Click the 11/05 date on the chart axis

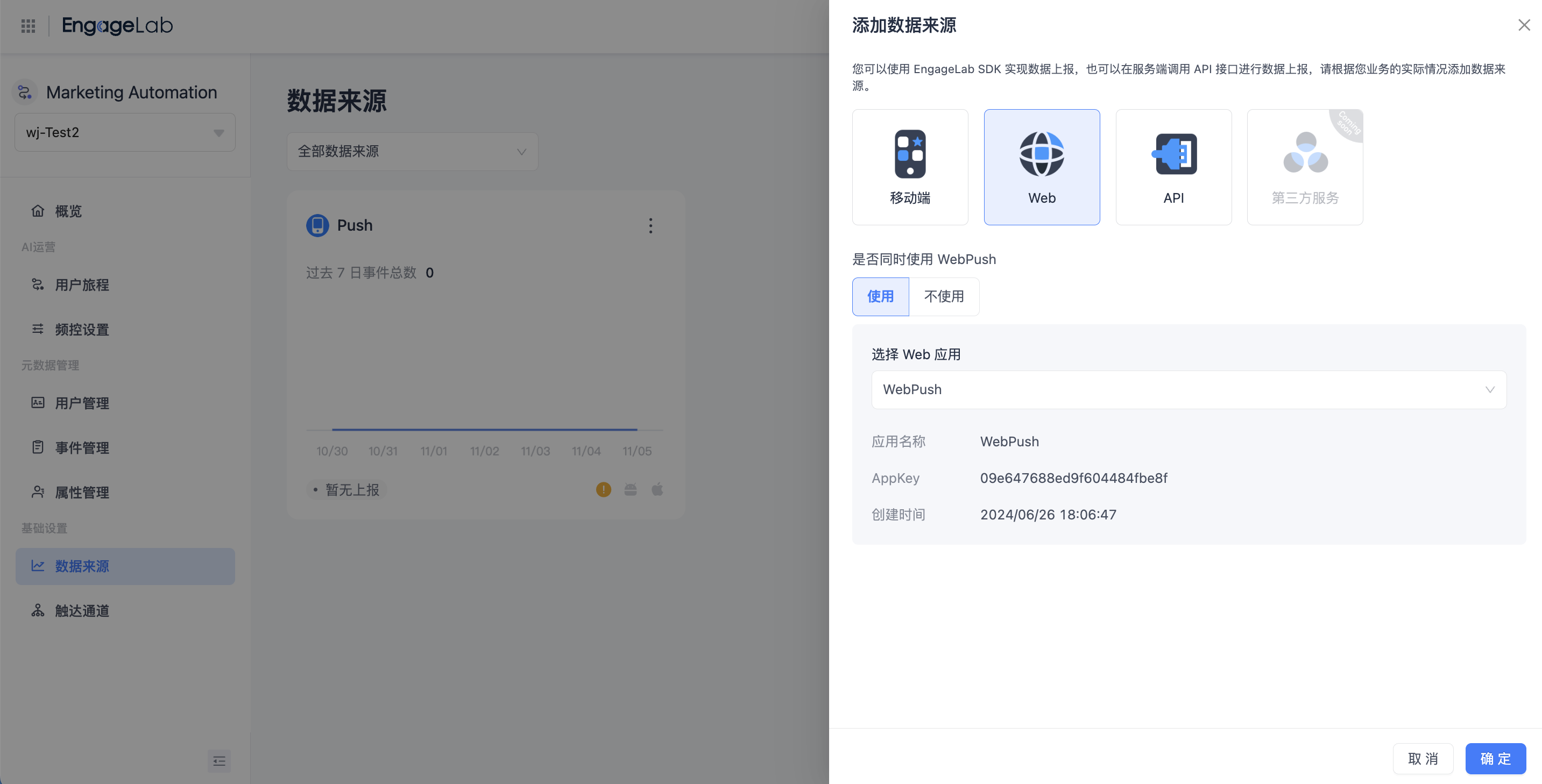637,451
